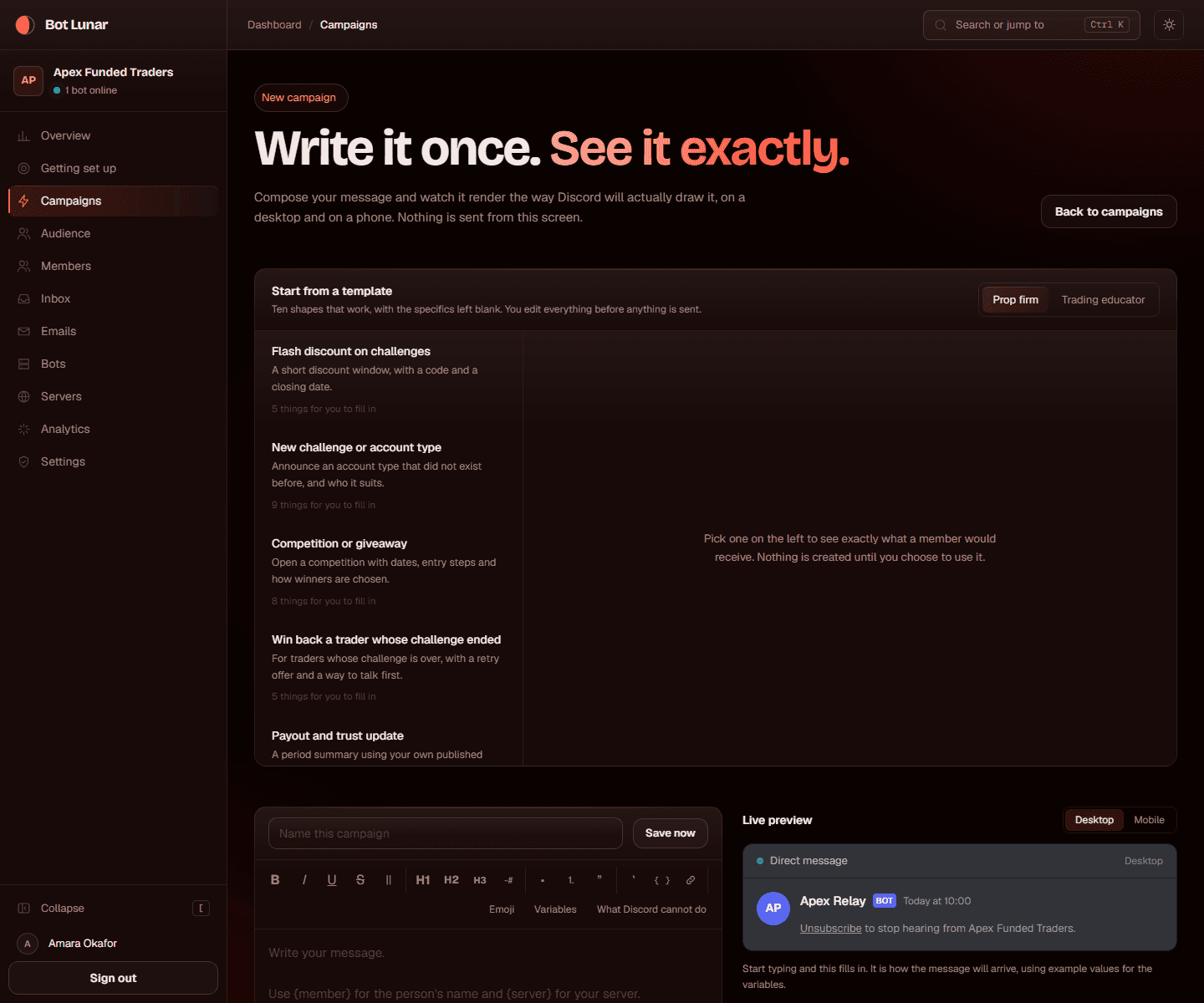Open the Search or jump to box
Screen dimensions: 1204x1003
click(1031, 25)
